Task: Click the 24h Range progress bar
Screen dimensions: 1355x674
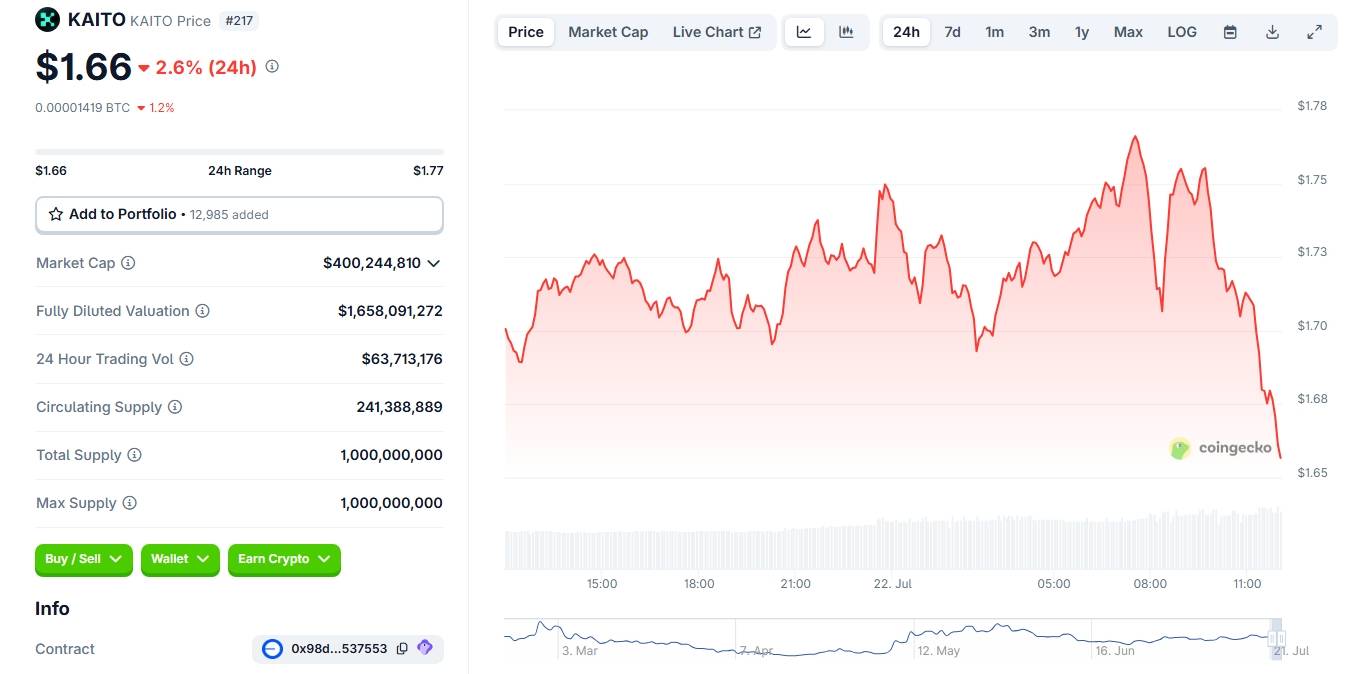Action: coord(239,152)
